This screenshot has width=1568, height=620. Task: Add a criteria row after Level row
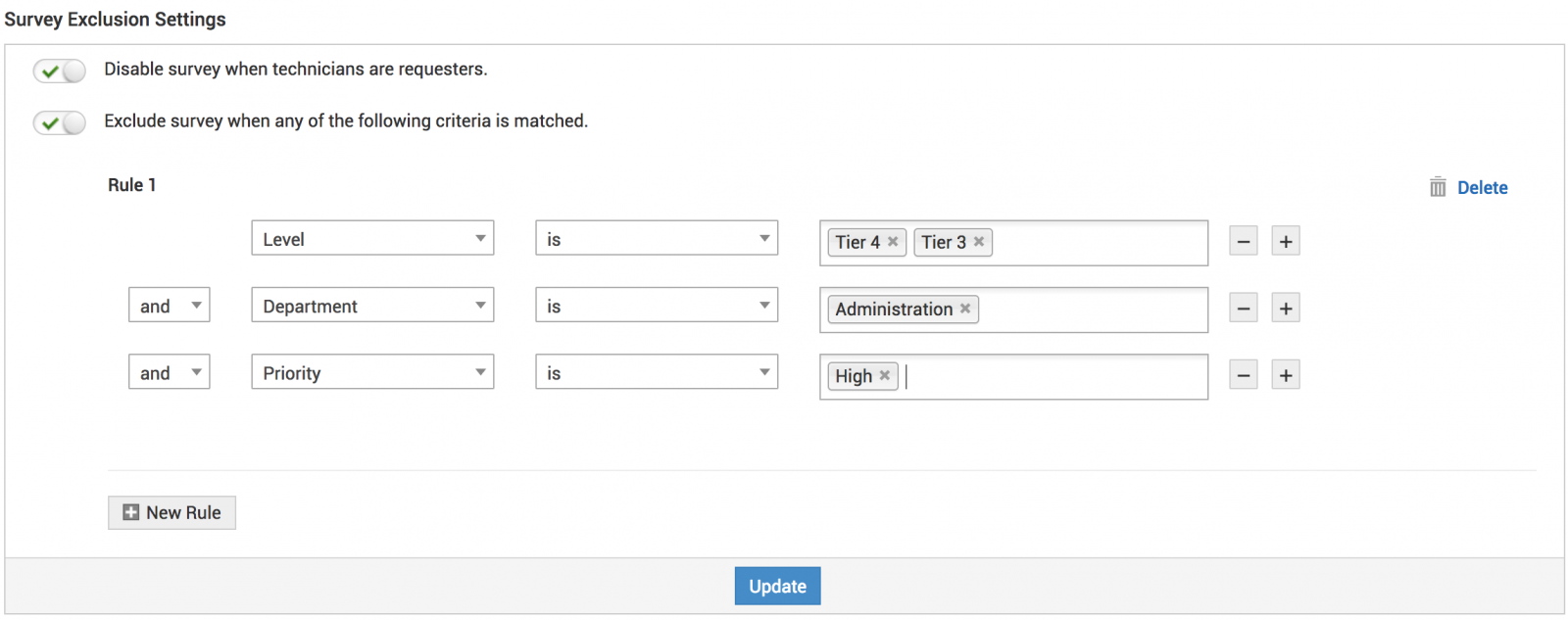coord(1286,241)
